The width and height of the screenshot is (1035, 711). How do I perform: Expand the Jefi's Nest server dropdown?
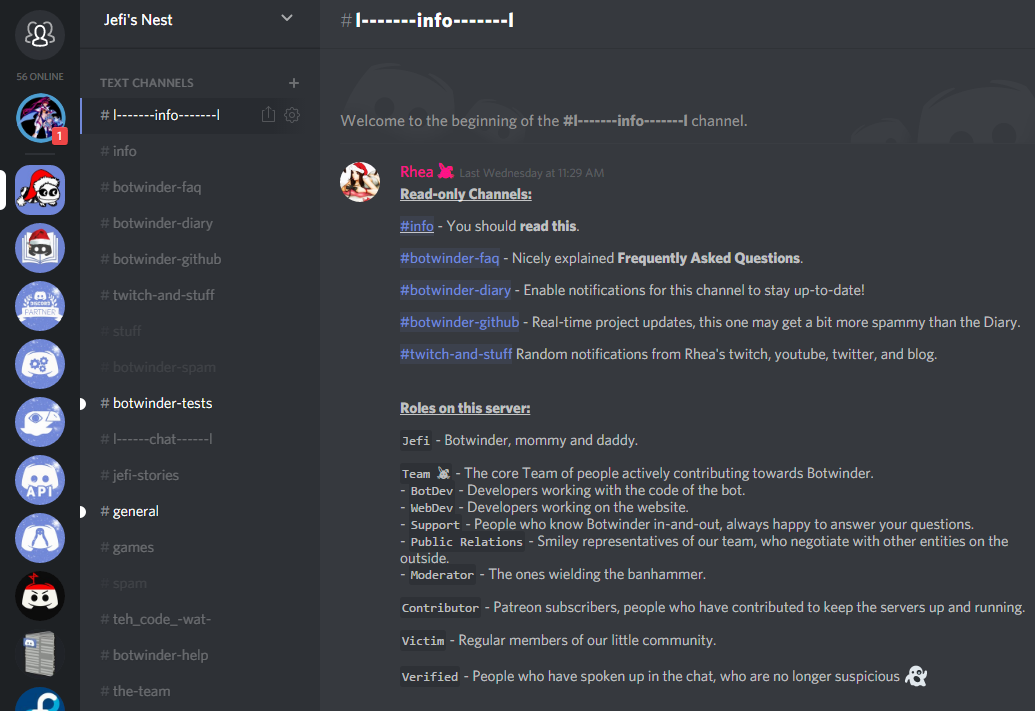[x=286, y=18]
